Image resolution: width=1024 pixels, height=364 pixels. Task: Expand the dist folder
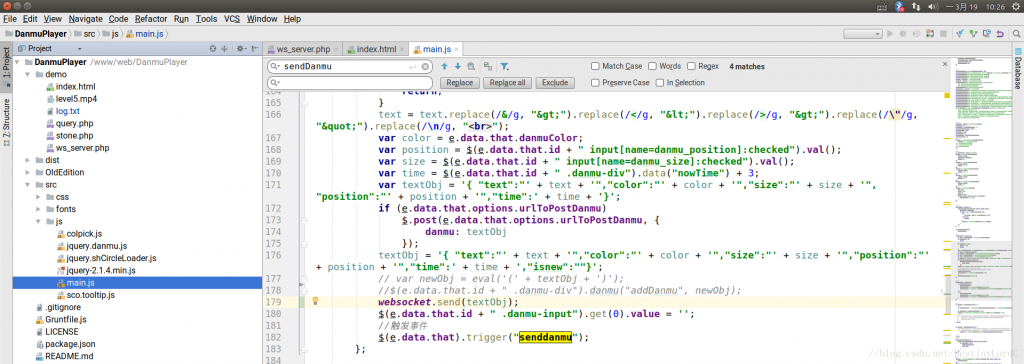[x=27, y=160]
